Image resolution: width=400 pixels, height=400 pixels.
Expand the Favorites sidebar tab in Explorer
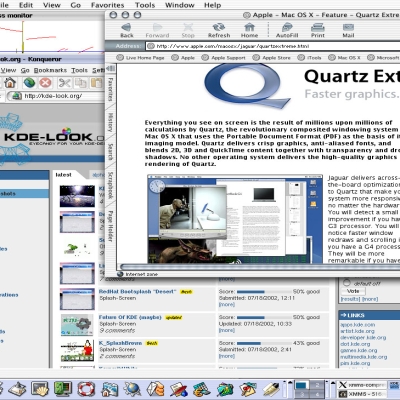point(110,89)
